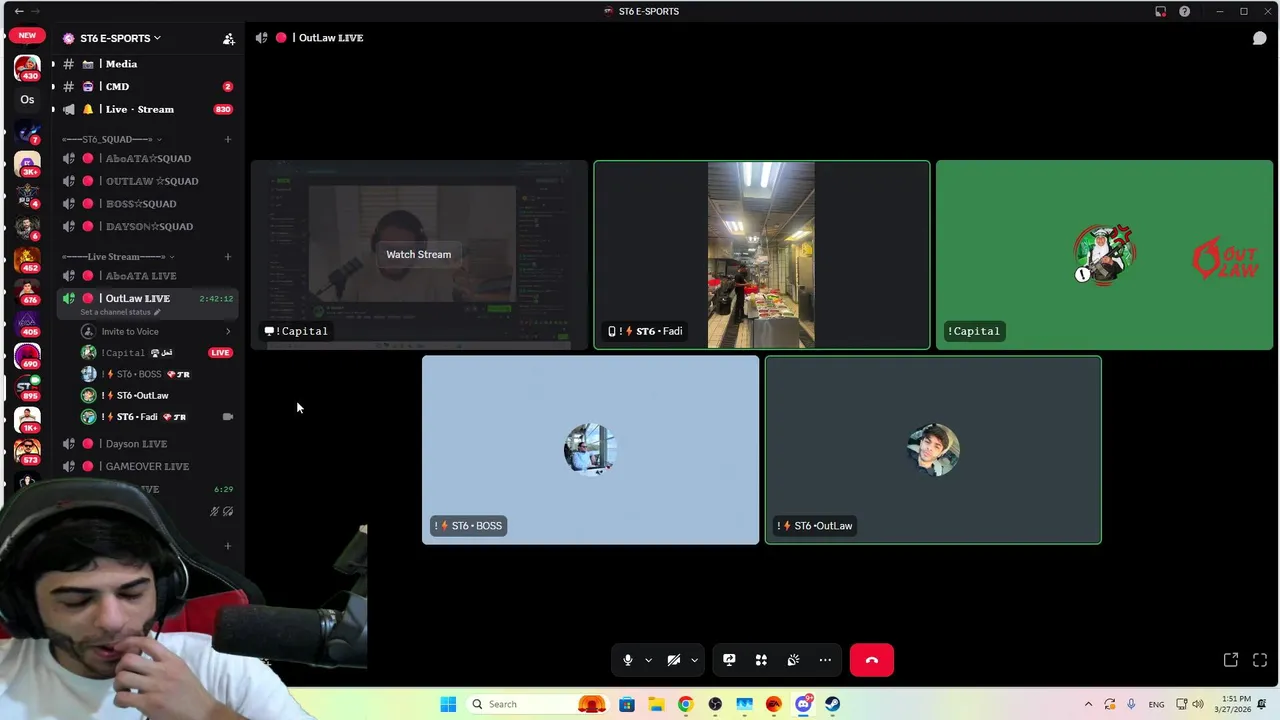Join AboATA☆SQUAD voice channel
The width and height of the screenshot is (1280, 720).
click(146, 158)
